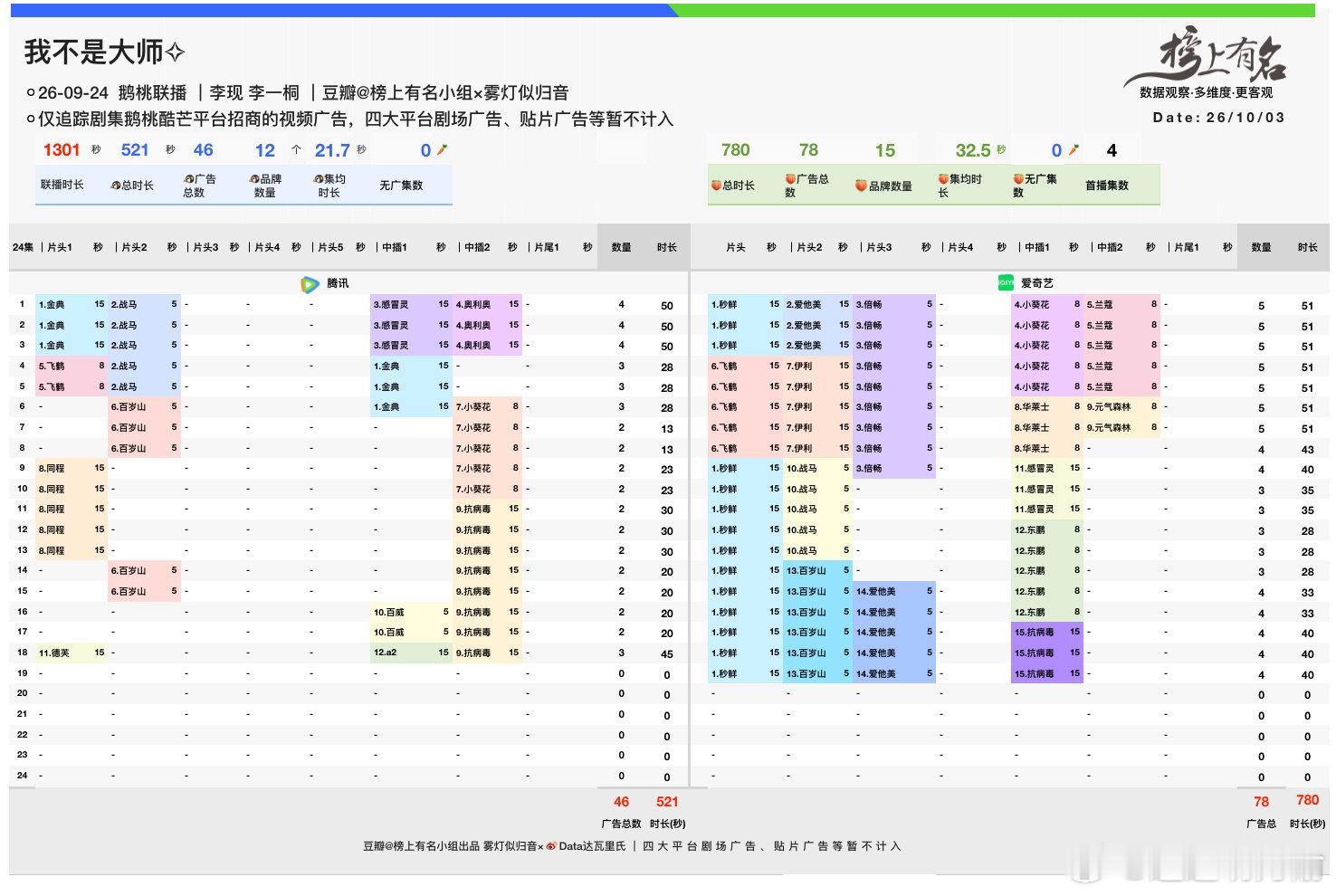Click the 5.飞鹤 cell in episode 4
The width and height of the screenshot is (1336, 896).
point(72,367)
